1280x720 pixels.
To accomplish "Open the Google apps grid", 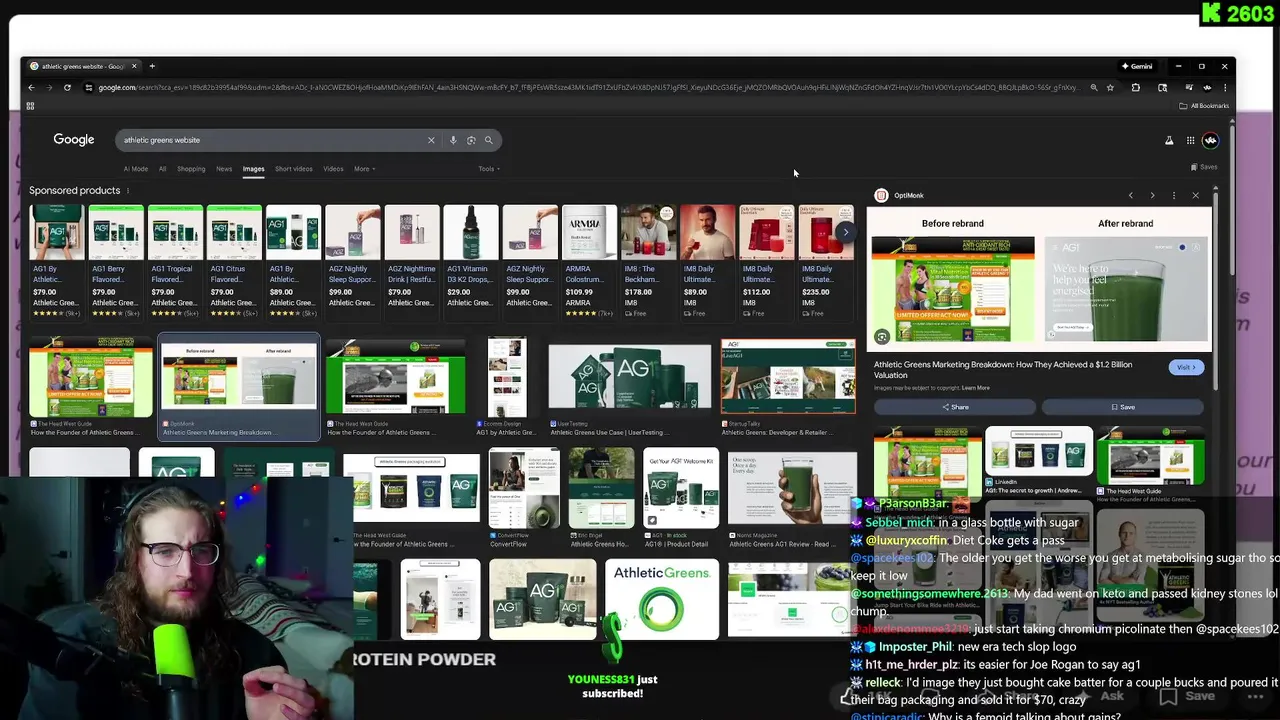I will [1190, 140].
